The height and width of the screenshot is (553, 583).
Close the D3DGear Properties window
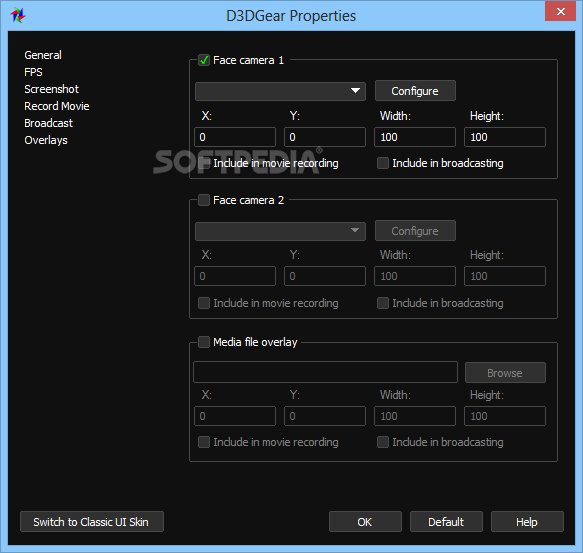(560, 11)
